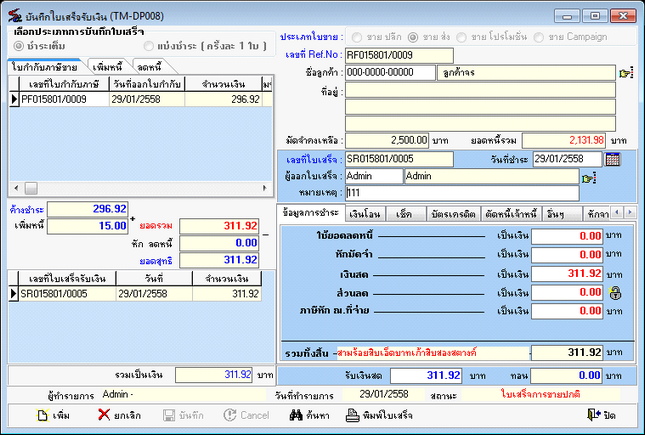Image resolution: width=645 pixels, height=435 pixels.
Task: Click the ส่วนลด amount field
Action: click(x=567, y=293)
